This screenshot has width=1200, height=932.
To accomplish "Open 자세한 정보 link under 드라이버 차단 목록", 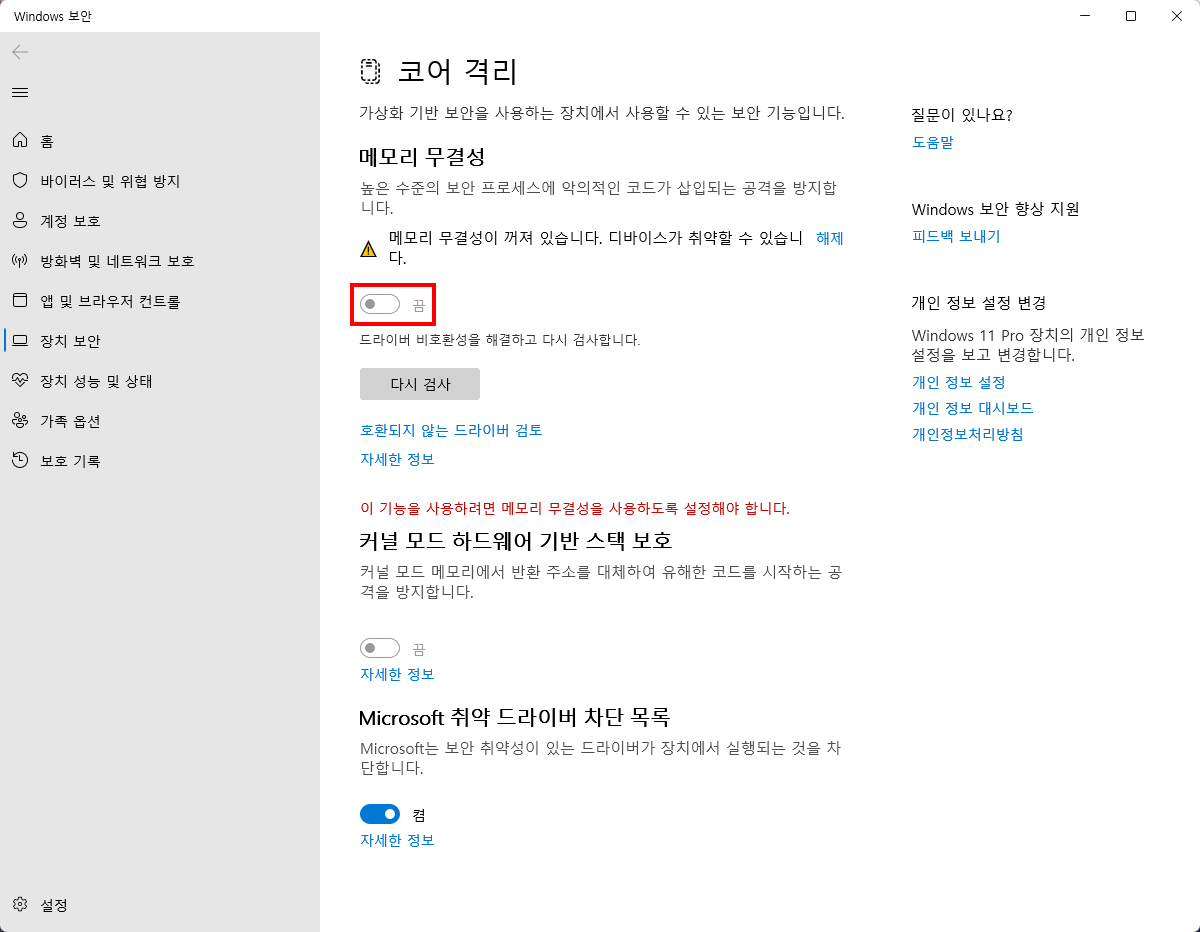I will (397, 840).
